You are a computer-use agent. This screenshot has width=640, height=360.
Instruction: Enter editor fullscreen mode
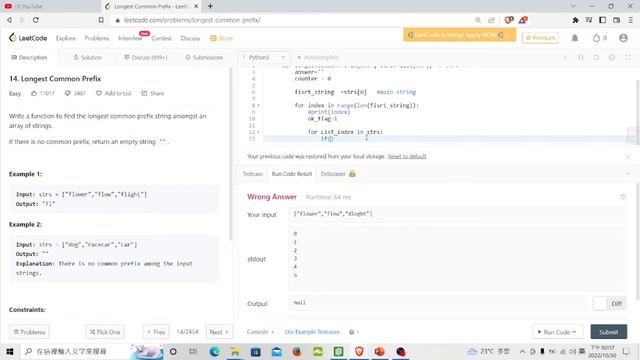(x=628, y=58)
